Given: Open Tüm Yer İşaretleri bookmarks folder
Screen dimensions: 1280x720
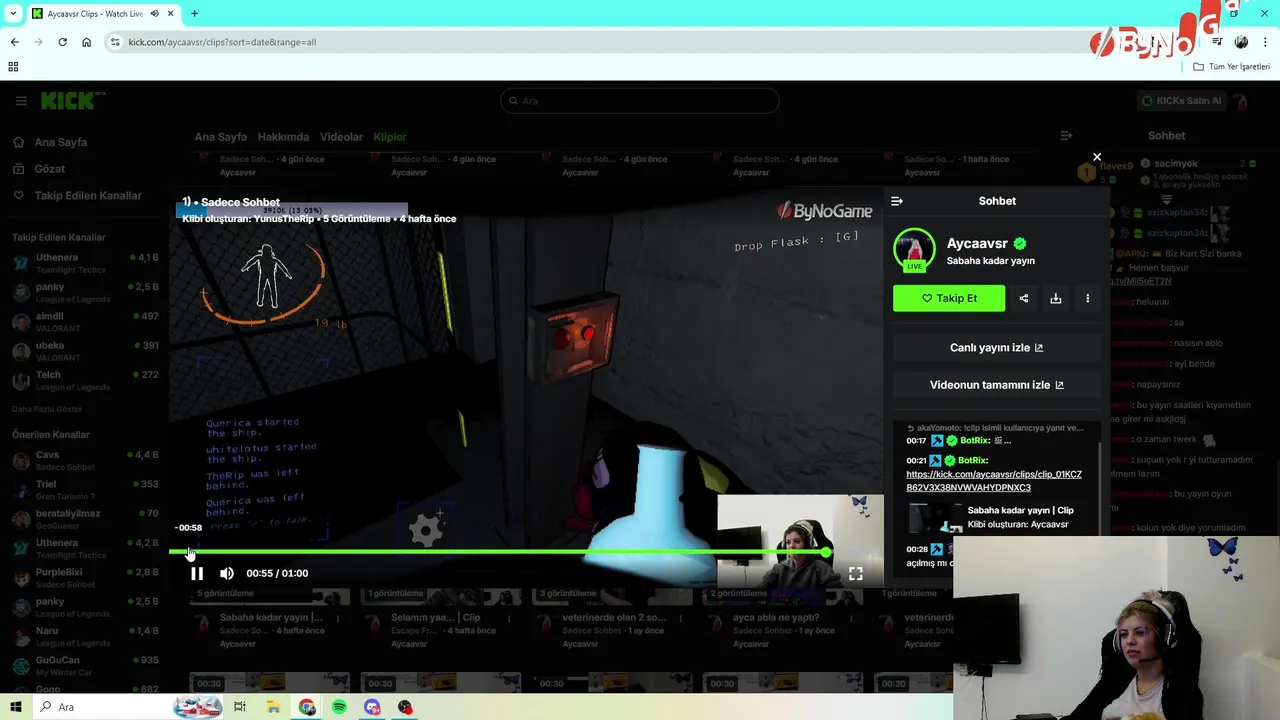Looking at the screenshot, I should click(1232, 67).
